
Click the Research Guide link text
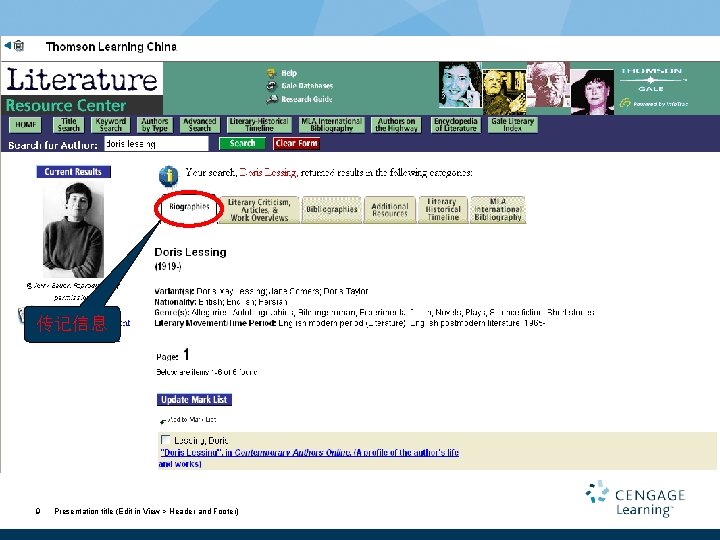tap(307, 99)
